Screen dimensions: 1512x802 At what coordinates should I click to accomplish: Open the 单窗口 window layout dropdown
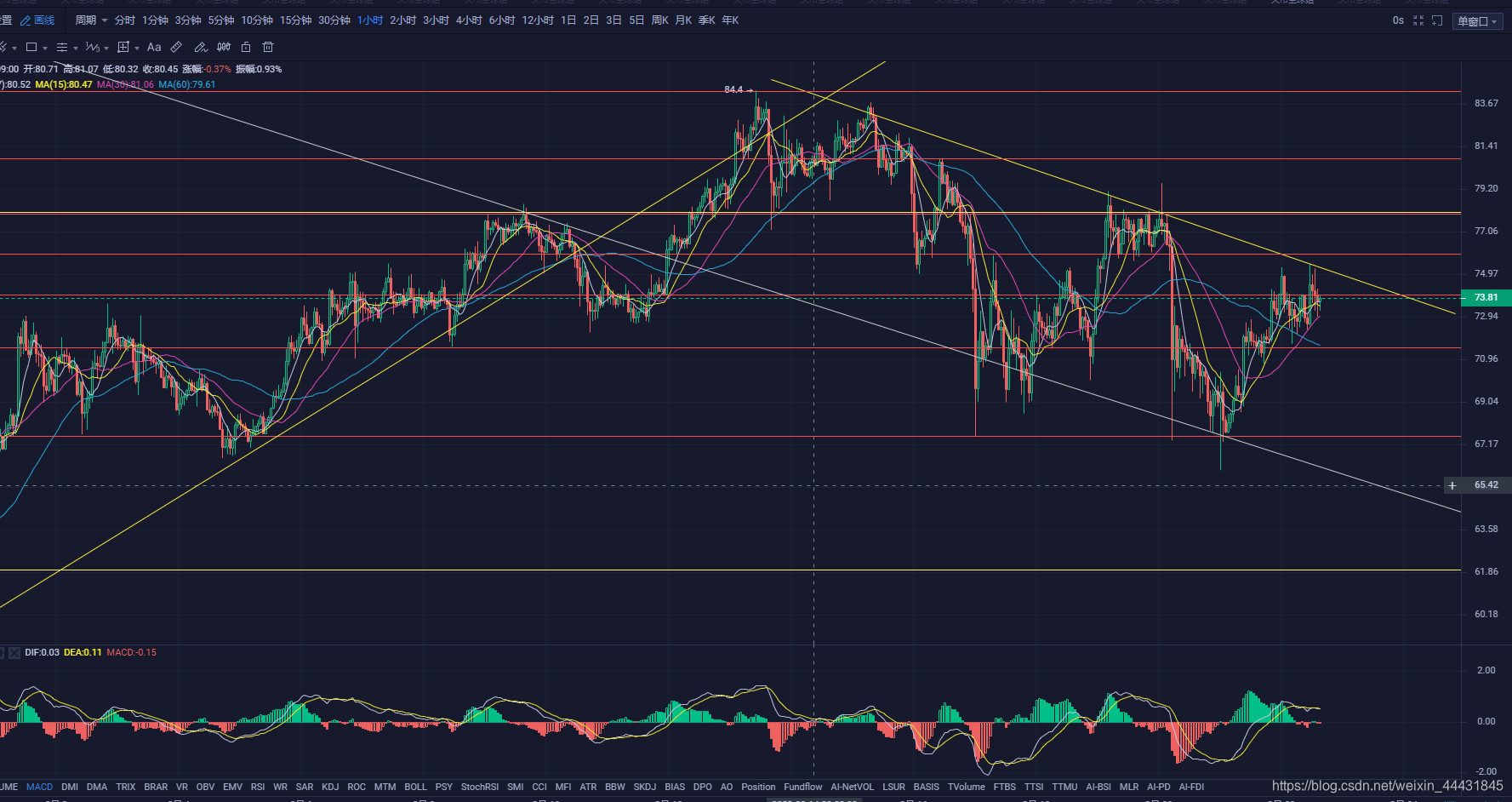pos(1477,21)
